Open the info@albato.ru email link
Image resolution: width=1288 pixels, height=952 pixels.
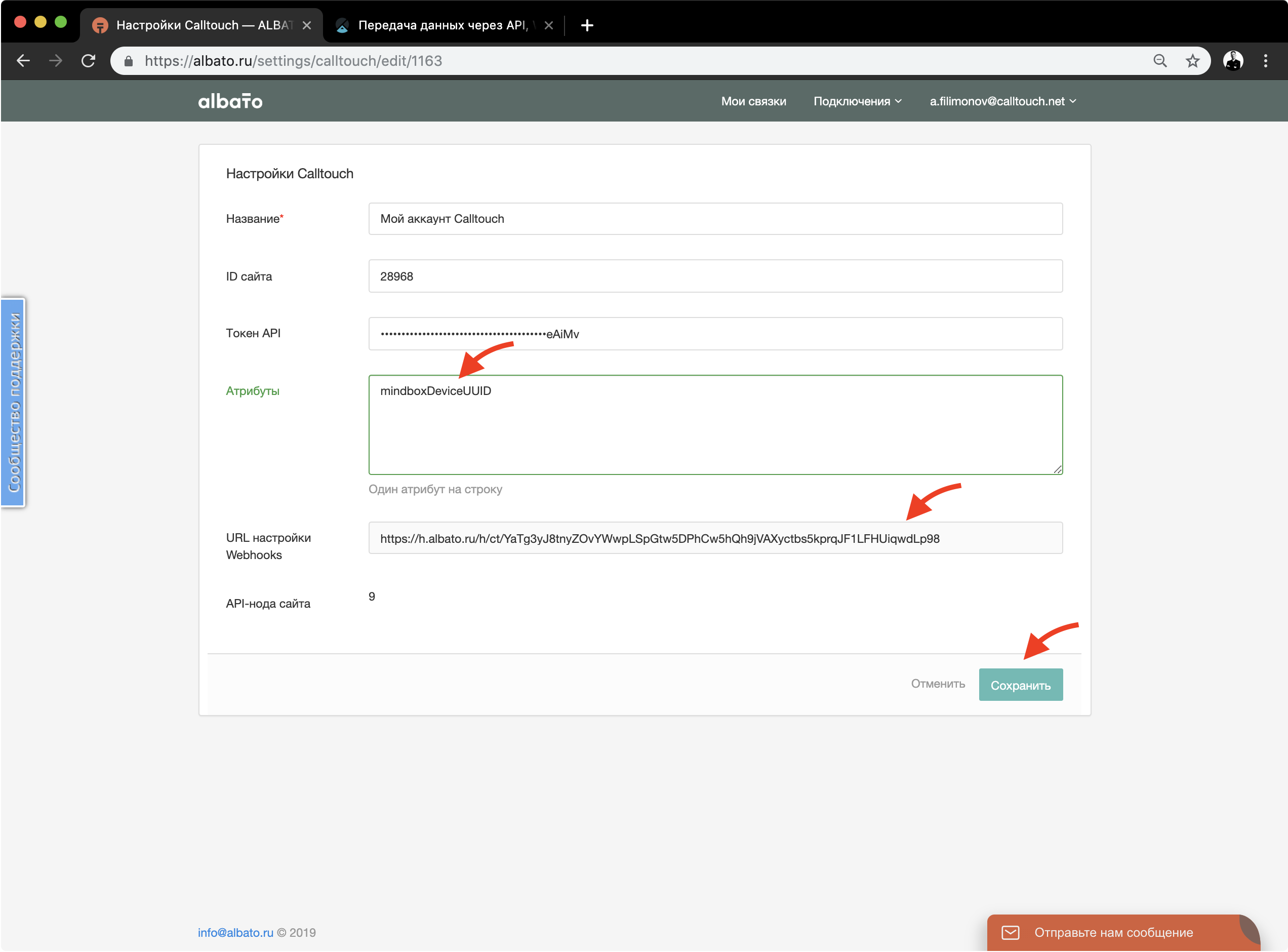click(x=235, y=932)
